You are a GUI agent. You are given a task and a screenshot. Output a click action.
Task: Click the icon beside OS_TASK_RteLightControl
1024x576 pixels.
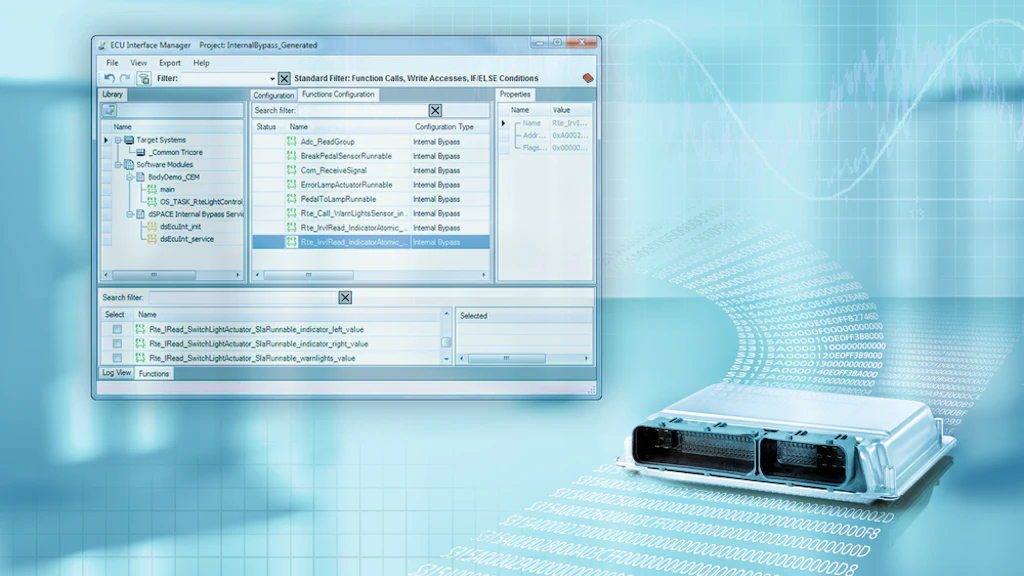pos(152,202)
